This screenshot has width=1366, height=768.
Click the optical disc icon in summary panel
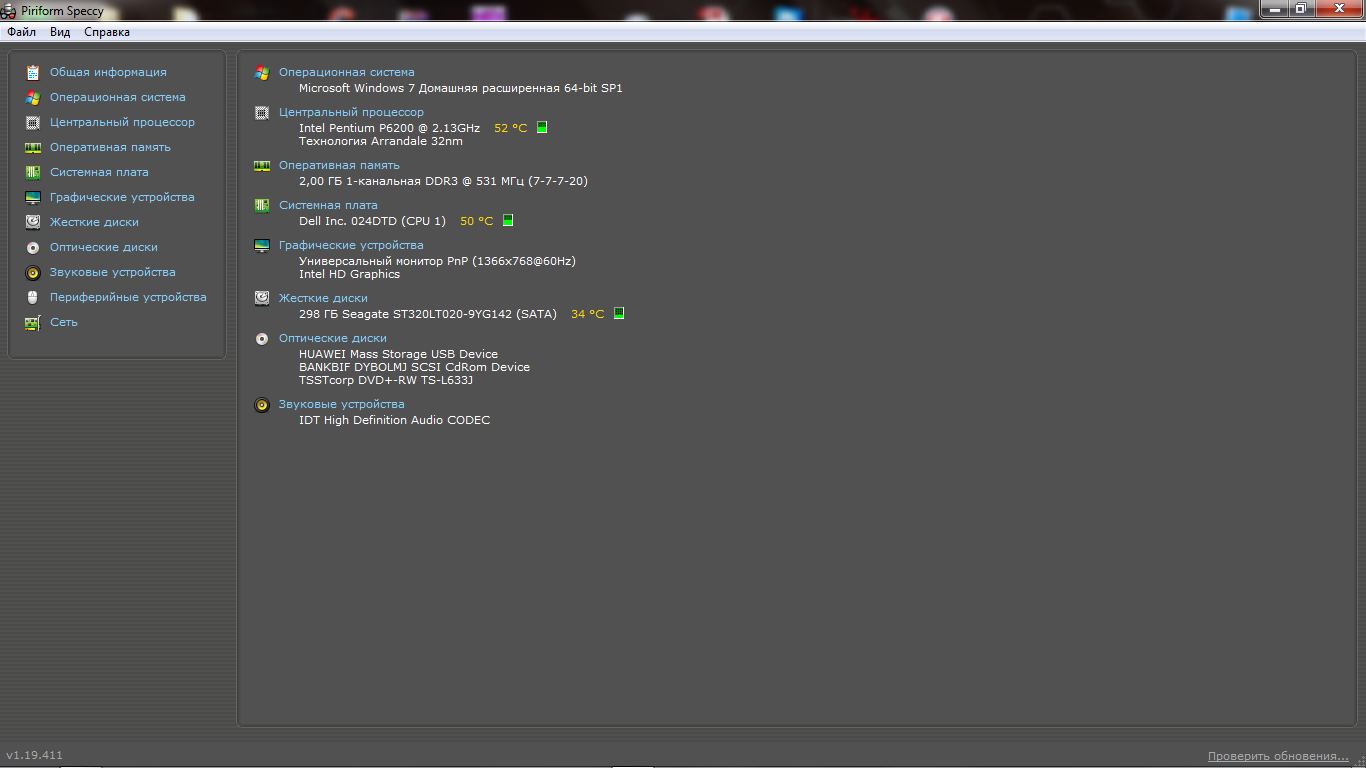pyautogui.click(x=262, y=339)
